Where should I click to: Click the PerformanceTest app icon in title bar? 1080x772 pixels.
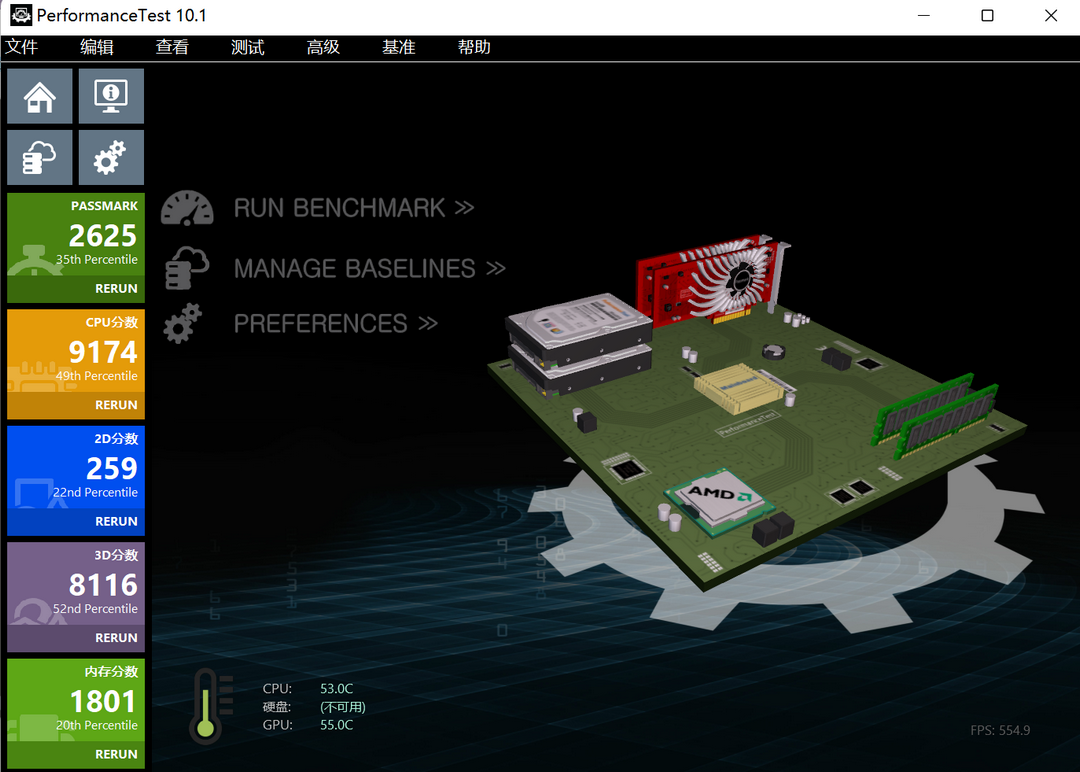point(21,15)
